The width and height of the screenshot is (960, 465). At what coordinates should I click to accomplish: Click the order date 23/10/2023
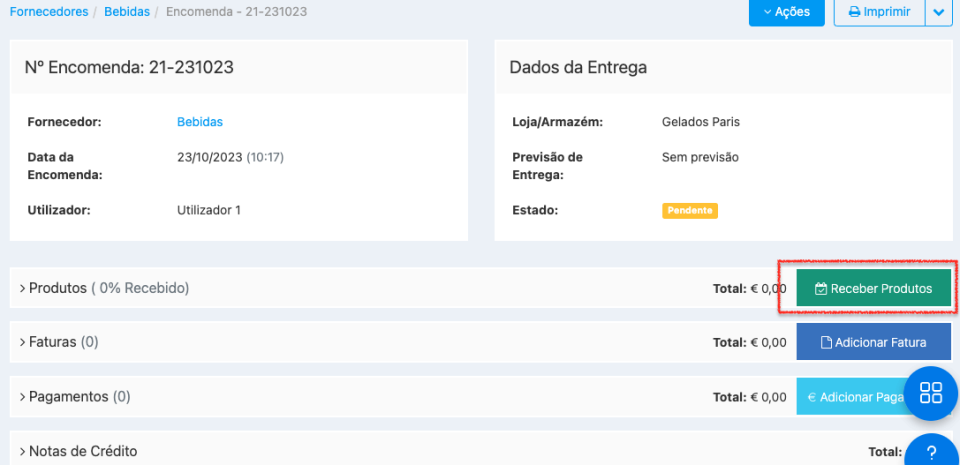[x=210, y=157]
